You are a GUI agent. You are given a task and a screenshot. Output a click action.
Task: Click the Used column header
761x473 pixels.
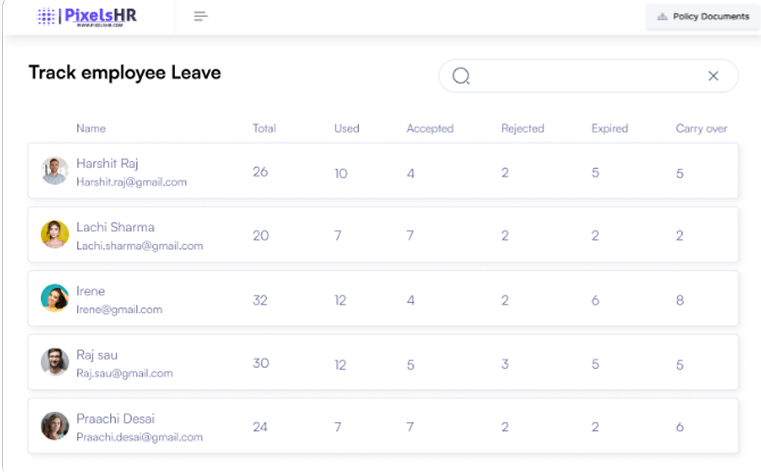point(346,129)
